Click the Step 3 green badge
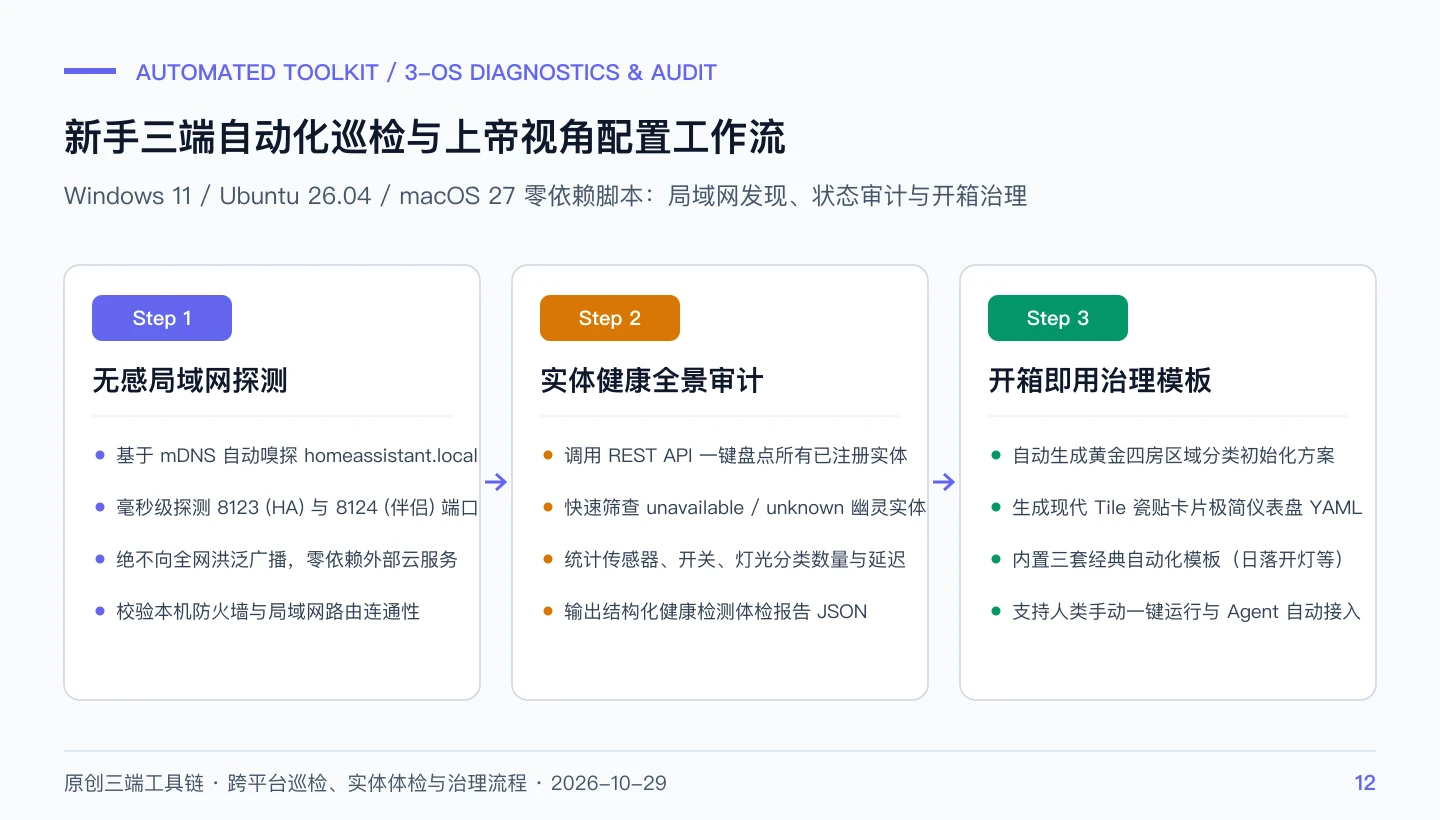 (1058, 318)
